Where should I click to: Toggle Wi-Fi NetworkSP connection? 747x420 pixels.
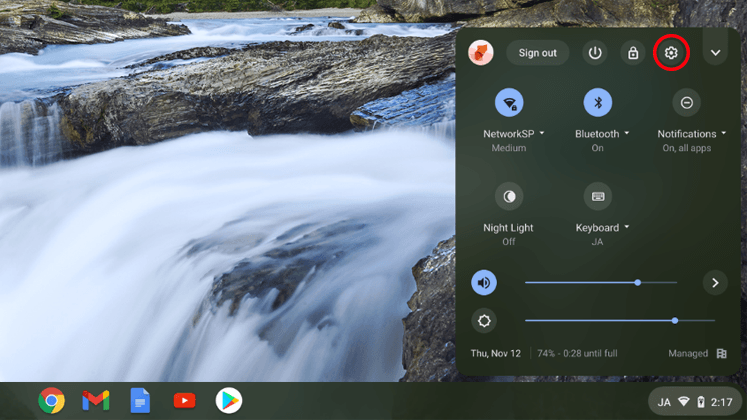(x=509, y=102)
